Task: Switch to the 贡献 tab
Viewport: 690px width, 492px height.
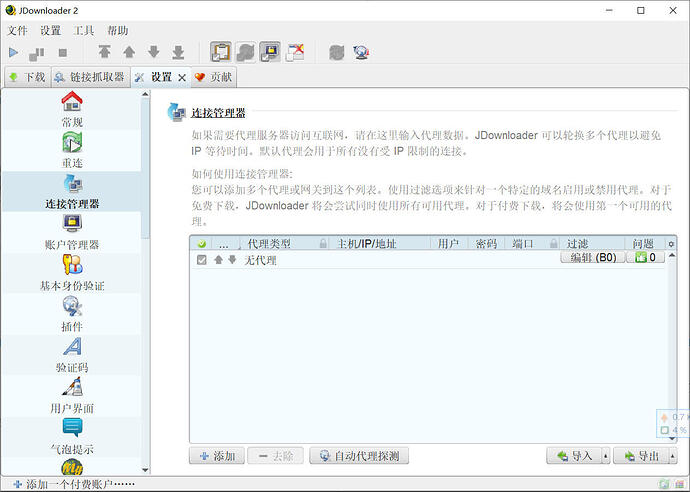Action: [x=214, y=77]
